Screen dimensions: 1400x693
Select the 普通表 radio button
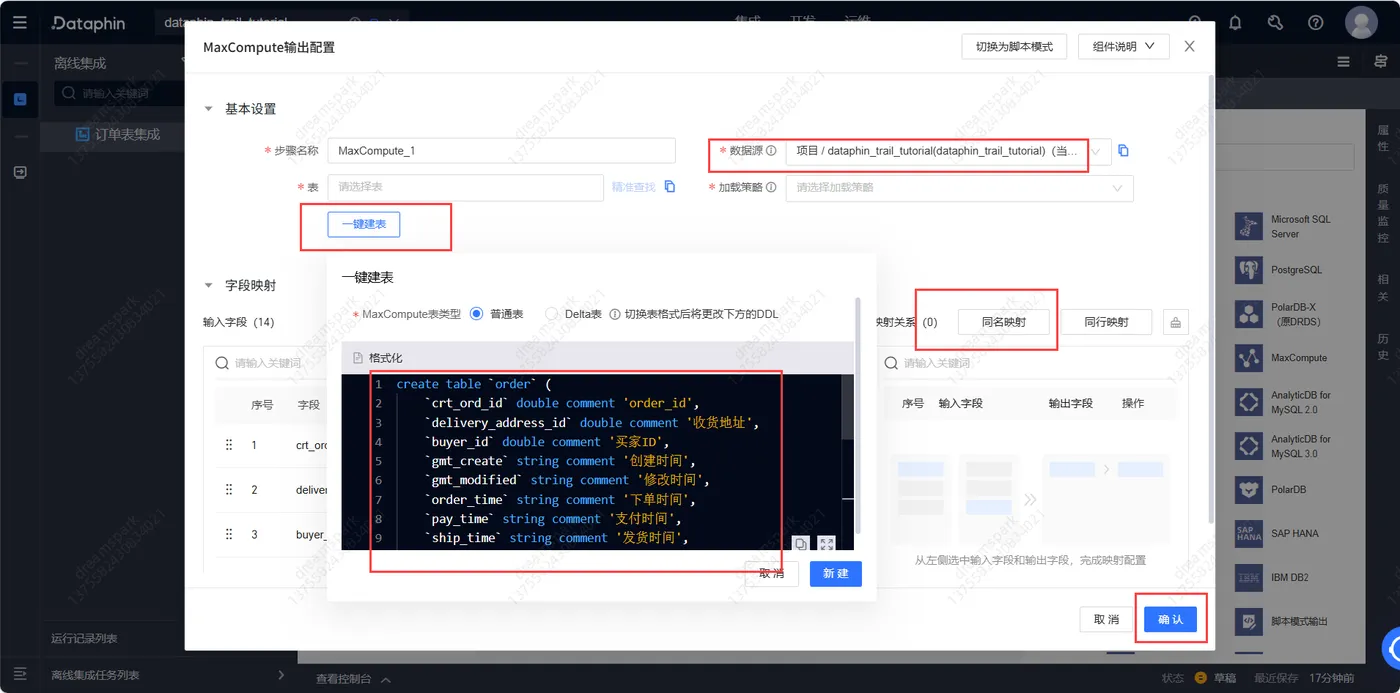click(x=476, y=314)
